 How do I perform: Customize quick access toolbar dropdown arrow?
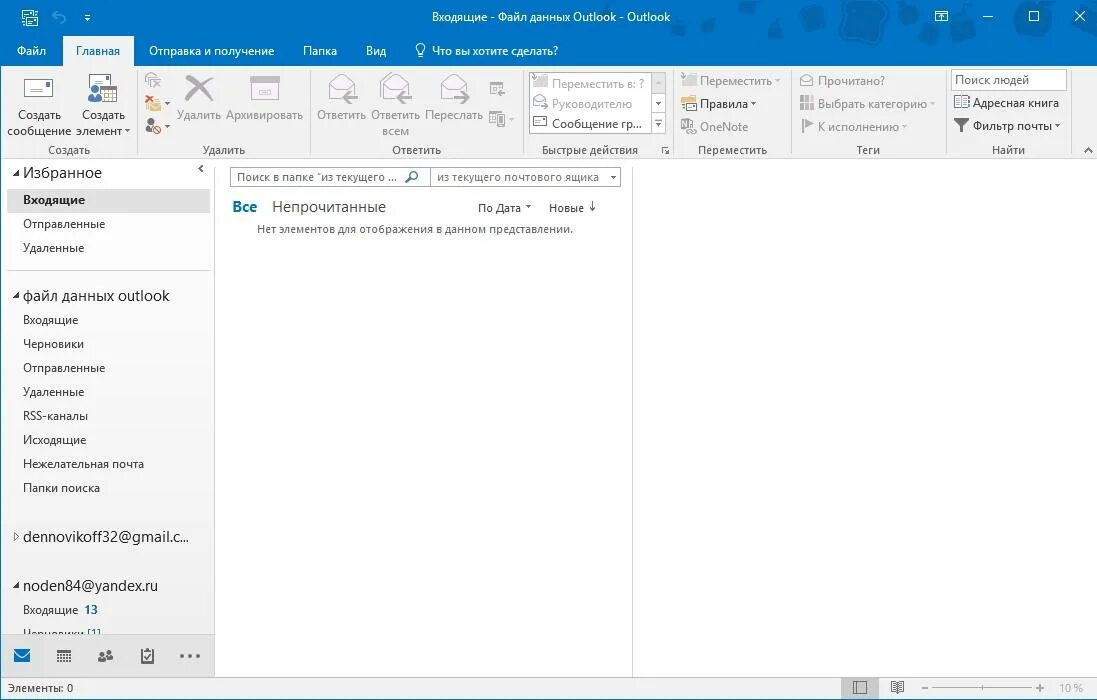[87, 17]
